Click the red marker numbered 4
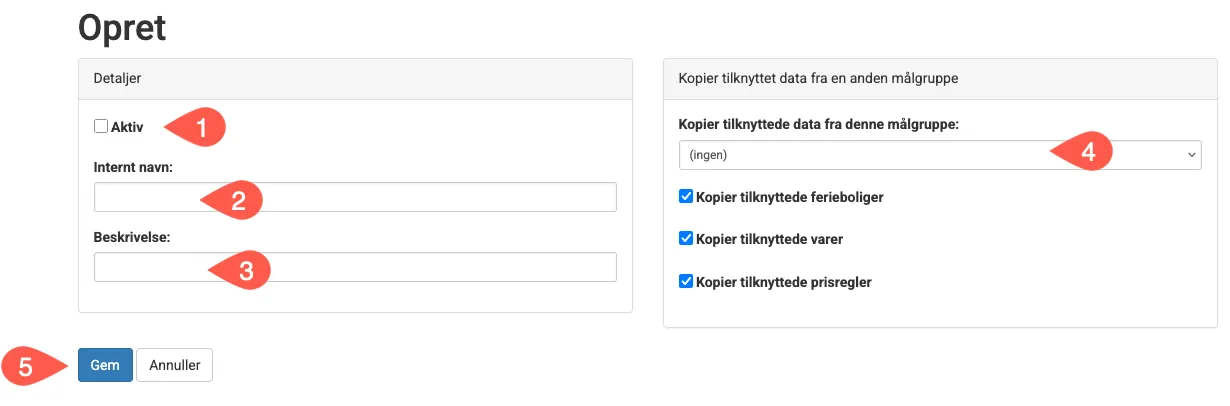Viewport: 1230px width, 406px height. (x=1084, y=154)
